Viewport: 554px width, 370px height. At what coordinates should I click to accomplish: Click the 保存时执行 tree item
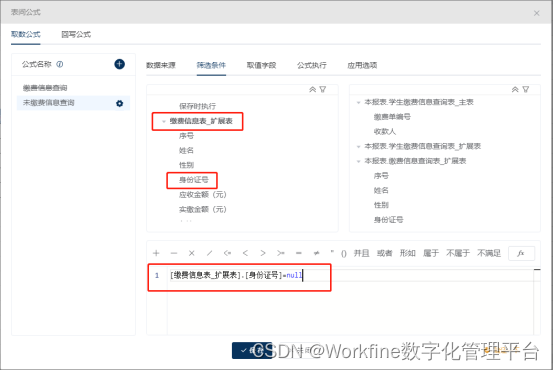197,106
